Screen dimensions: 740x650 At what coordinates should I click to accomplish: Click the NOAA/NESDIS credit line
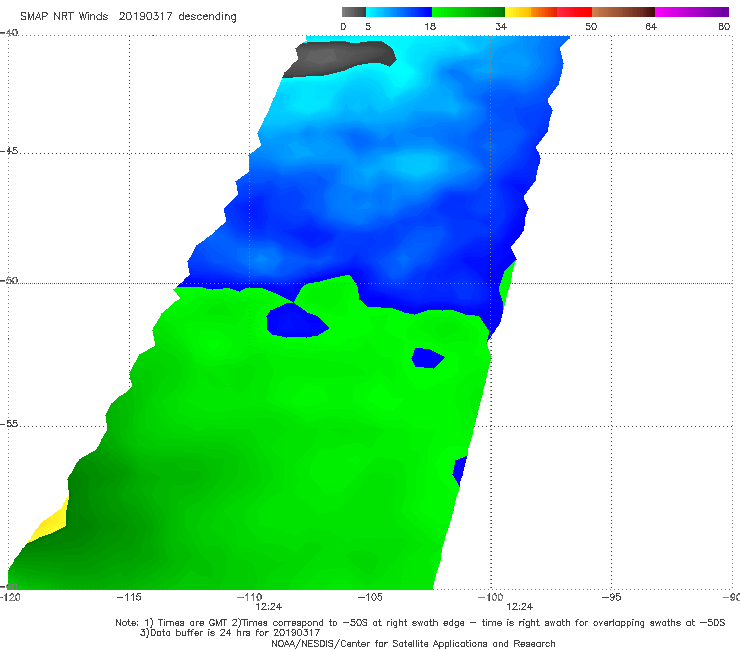(413, 644)
